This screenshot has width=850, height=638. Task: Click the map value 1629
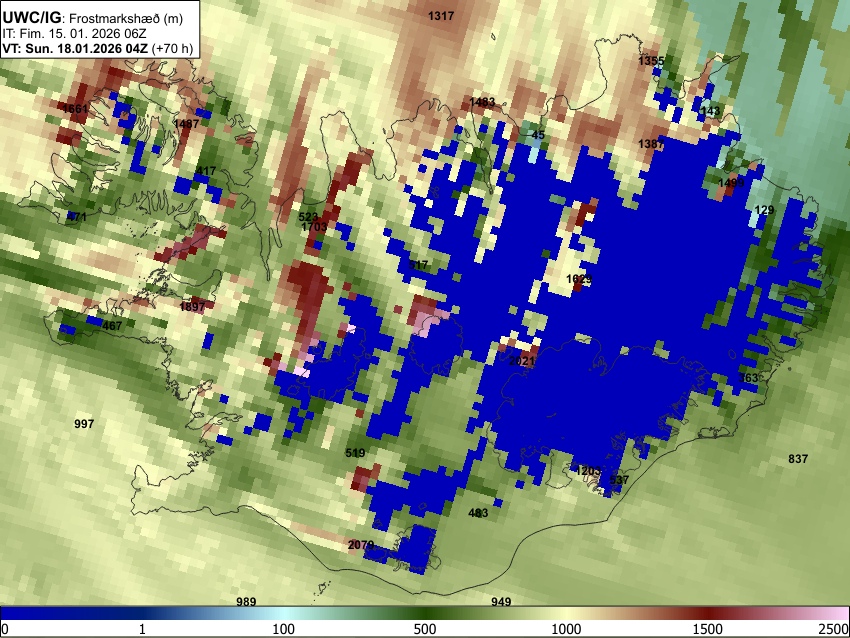pos(579,279)
